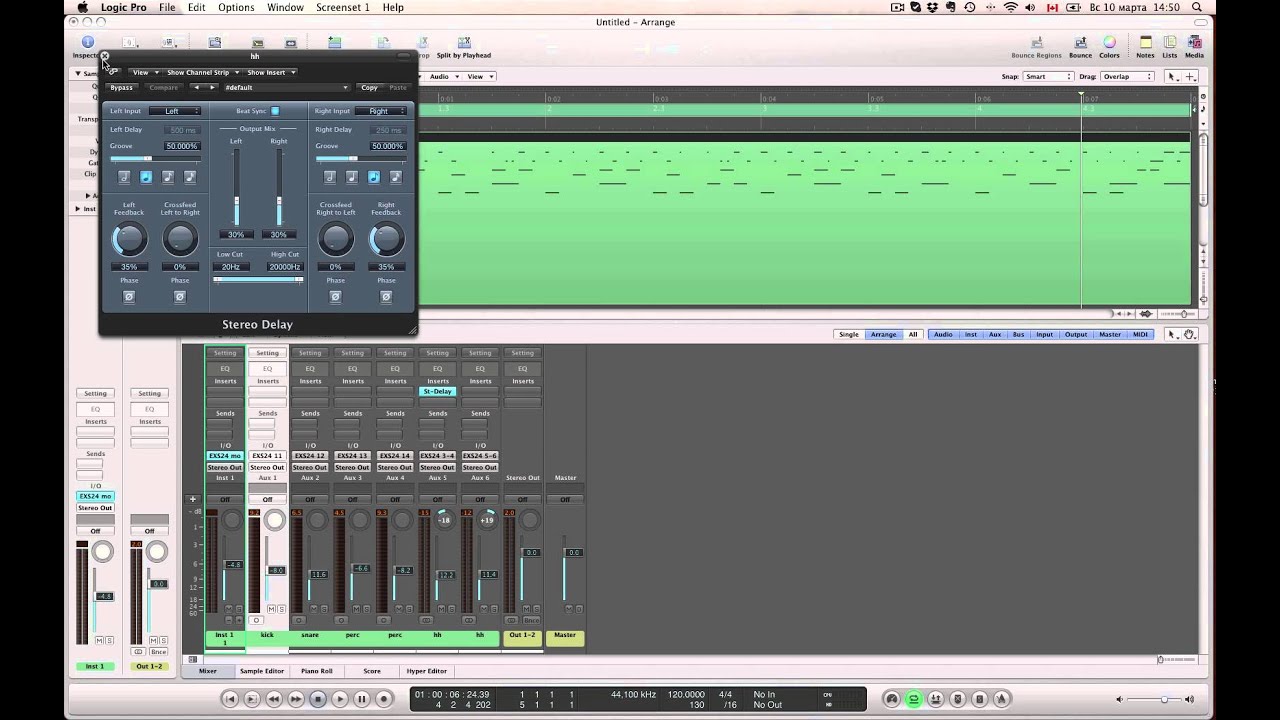Open the Bounce Regions tool

1036,47
